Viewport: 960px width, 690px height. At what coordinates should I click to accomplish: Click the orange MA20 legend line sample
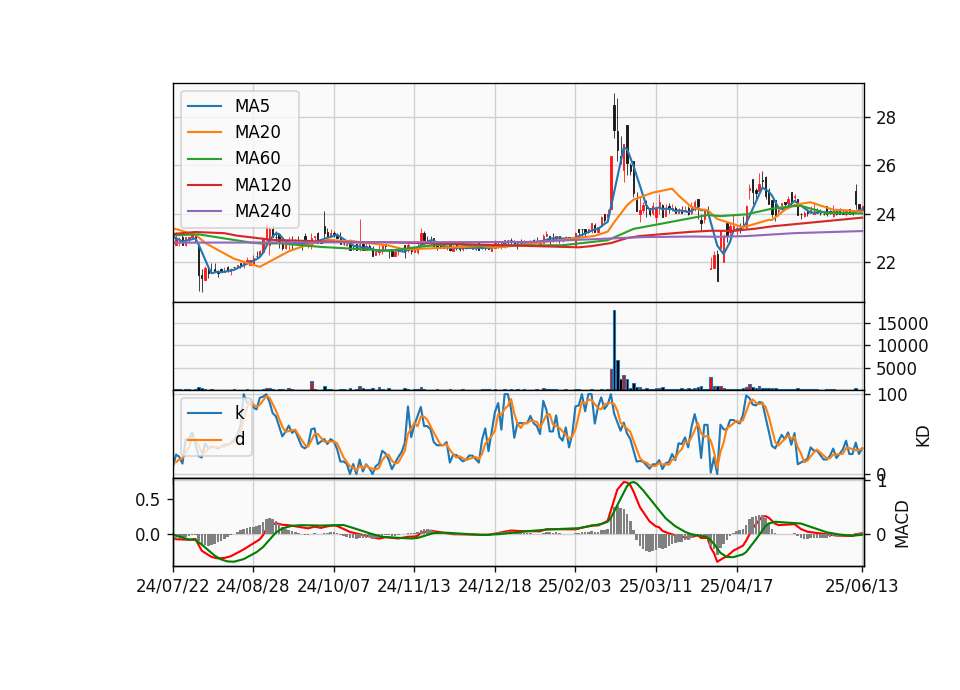point(204,132)
